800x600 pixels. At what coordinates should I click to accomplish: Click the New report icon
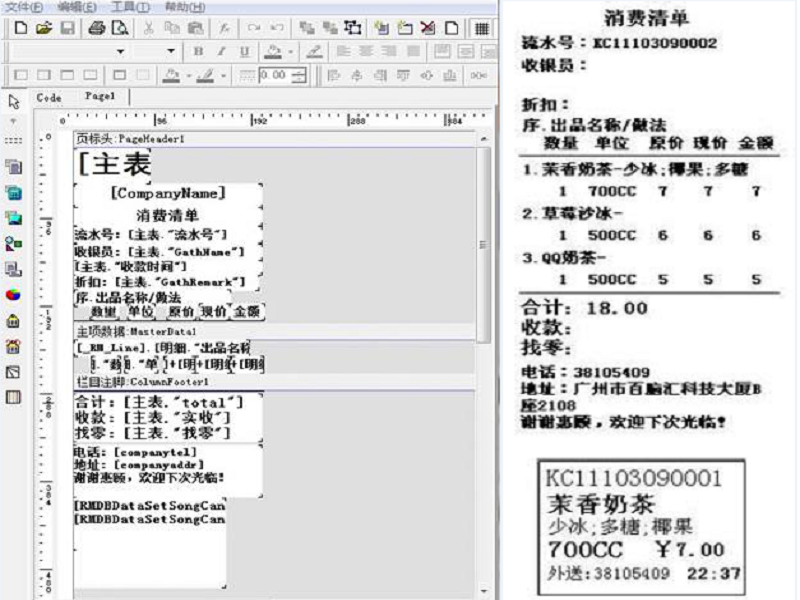coord(22,28)
